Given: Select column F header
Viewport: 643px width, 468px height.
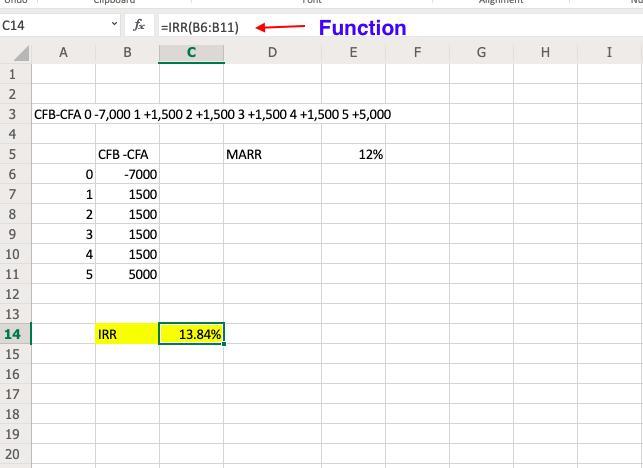Looking at the screenshot, I should pyautogui.click(x=417, y=53).
